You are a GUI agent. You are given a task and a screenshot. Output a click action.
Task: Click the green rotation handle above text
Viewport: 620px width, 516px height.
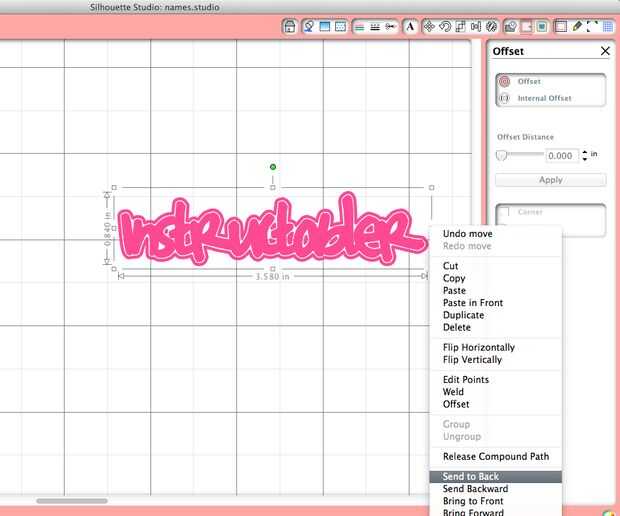pos(273,167)
